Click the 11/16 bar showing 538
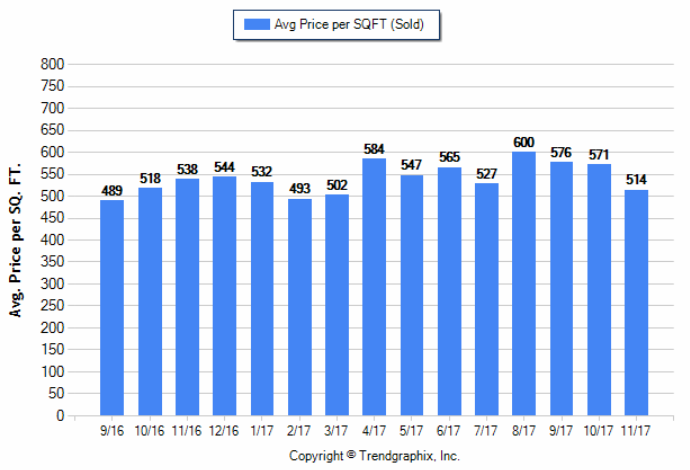Image resolution: width=690 pixels, height=470 pixels. 187,297
